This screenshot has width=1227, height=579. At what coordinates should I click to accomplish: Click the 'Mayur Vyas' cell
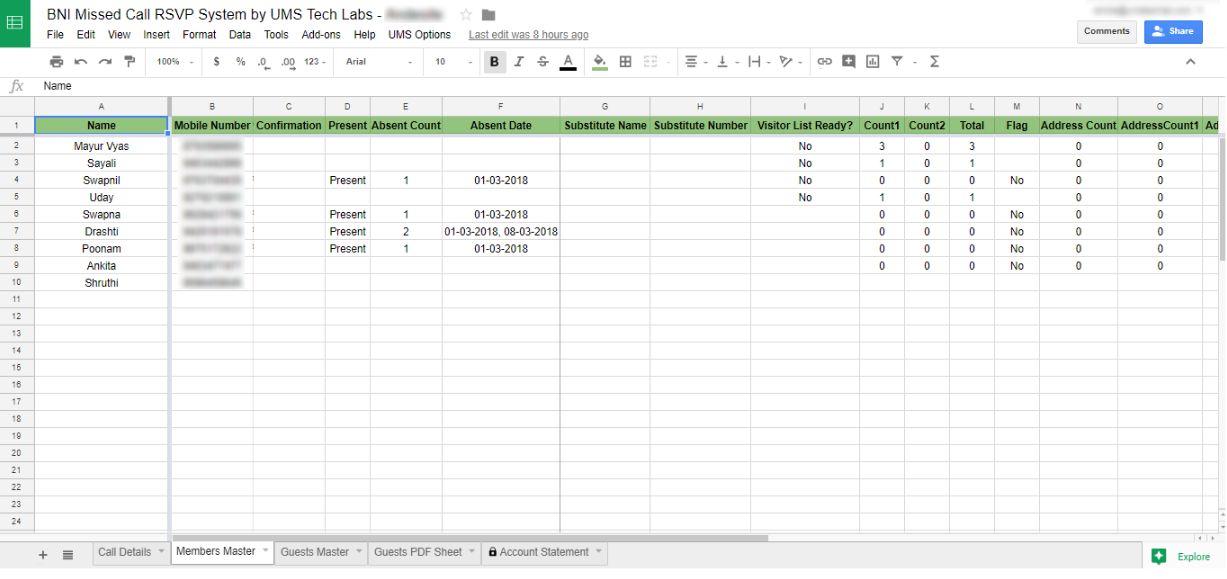pyautogui.click(x=101, y=146)
